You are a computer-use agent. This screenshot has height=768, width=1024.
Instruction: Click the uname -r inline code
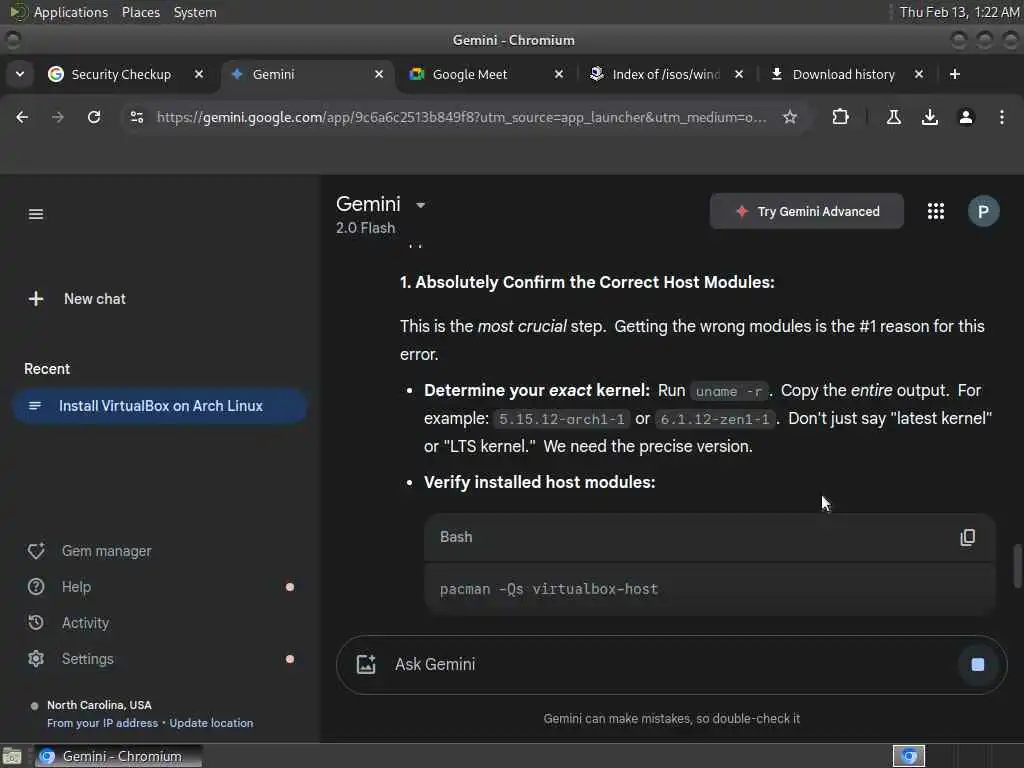729,391
